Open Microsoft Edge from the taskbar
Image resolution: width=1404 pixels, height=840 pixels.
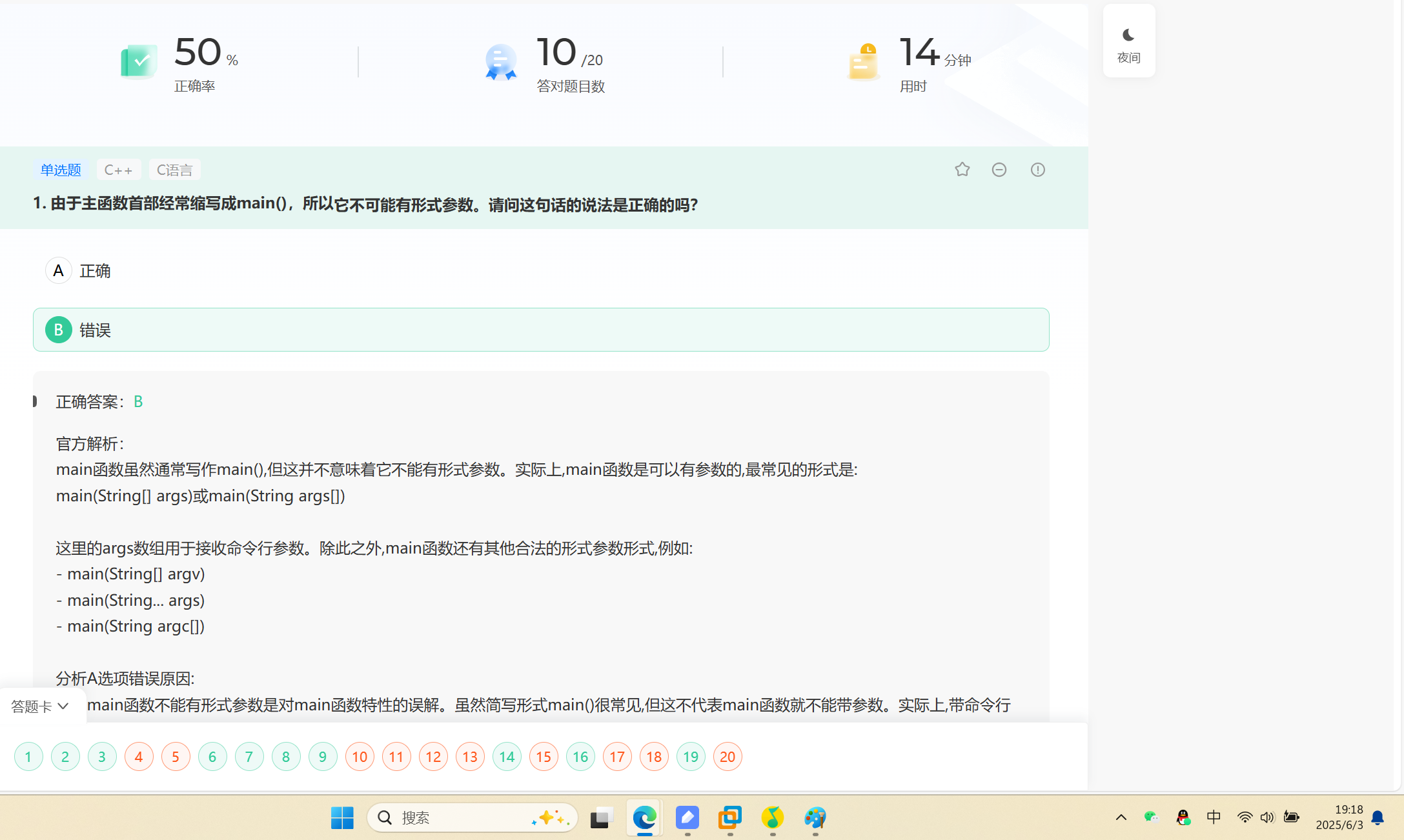click(x=644, y=818)
